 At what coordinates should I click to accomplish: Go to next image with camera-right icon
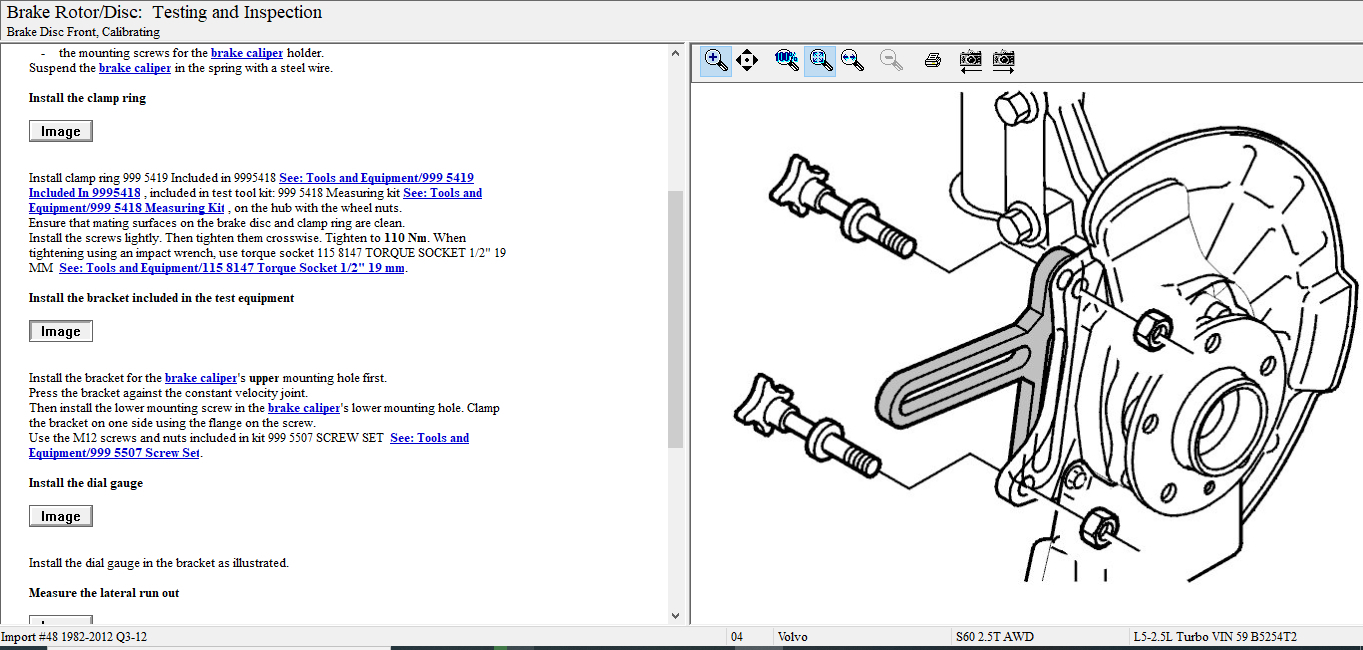[x=1004, y=60]
